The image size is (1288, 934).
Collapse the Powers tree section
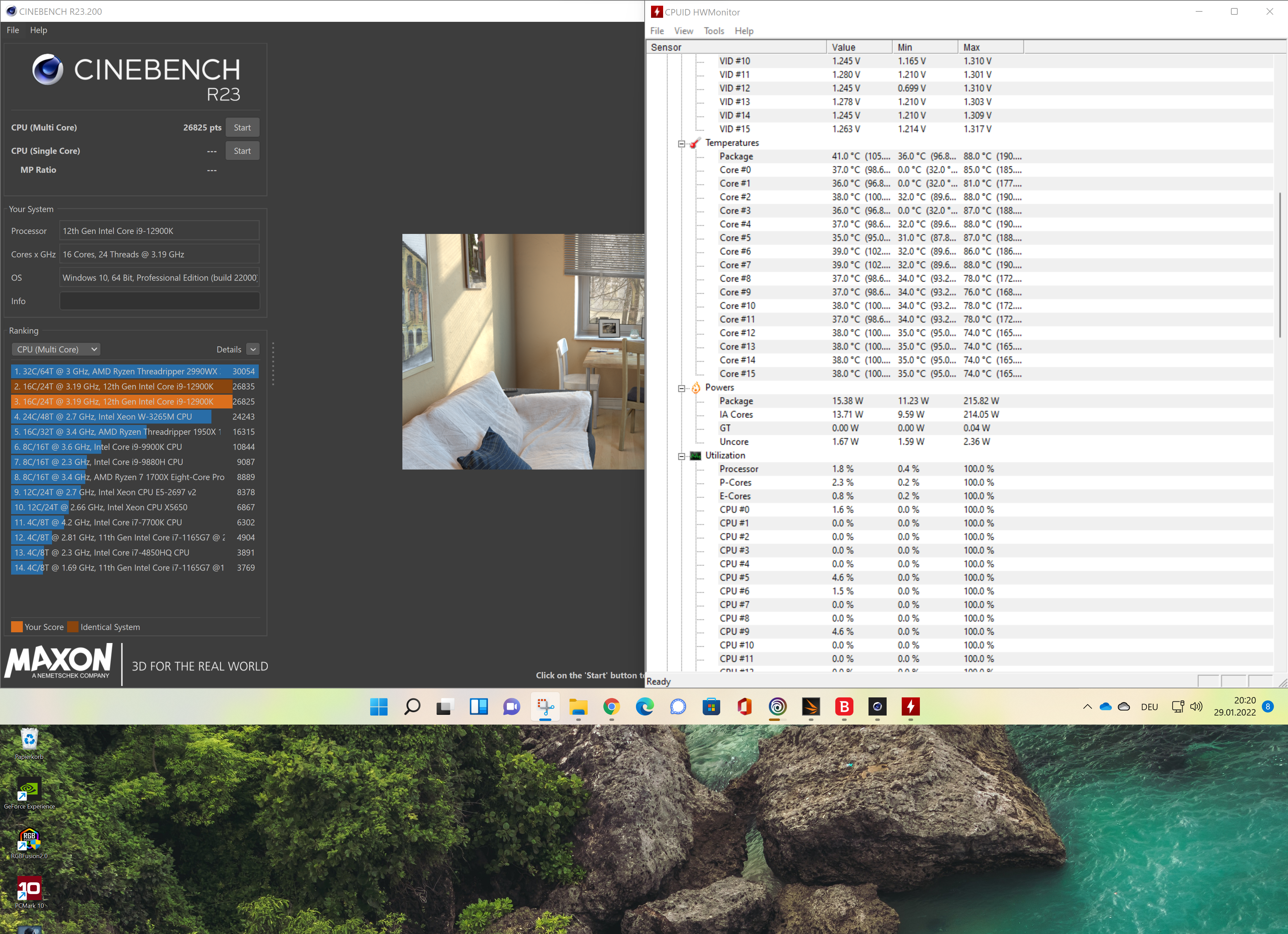682,388
